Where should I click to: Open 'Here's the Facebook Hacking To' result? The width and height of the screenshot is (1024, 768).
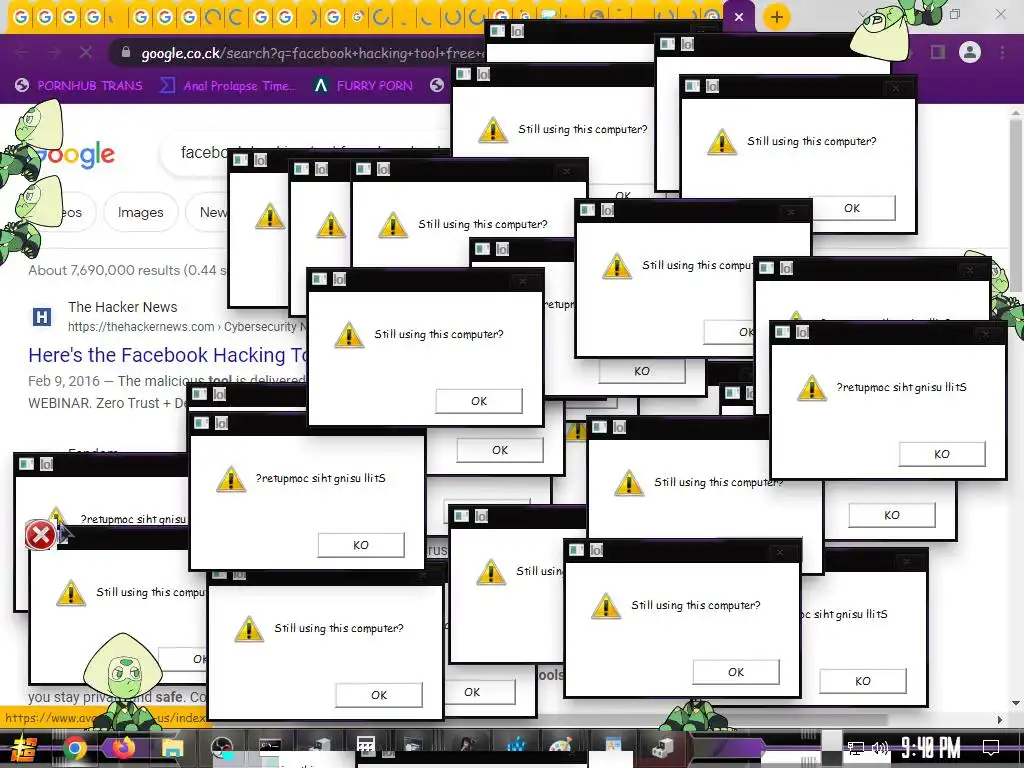(x=167, y=355)
